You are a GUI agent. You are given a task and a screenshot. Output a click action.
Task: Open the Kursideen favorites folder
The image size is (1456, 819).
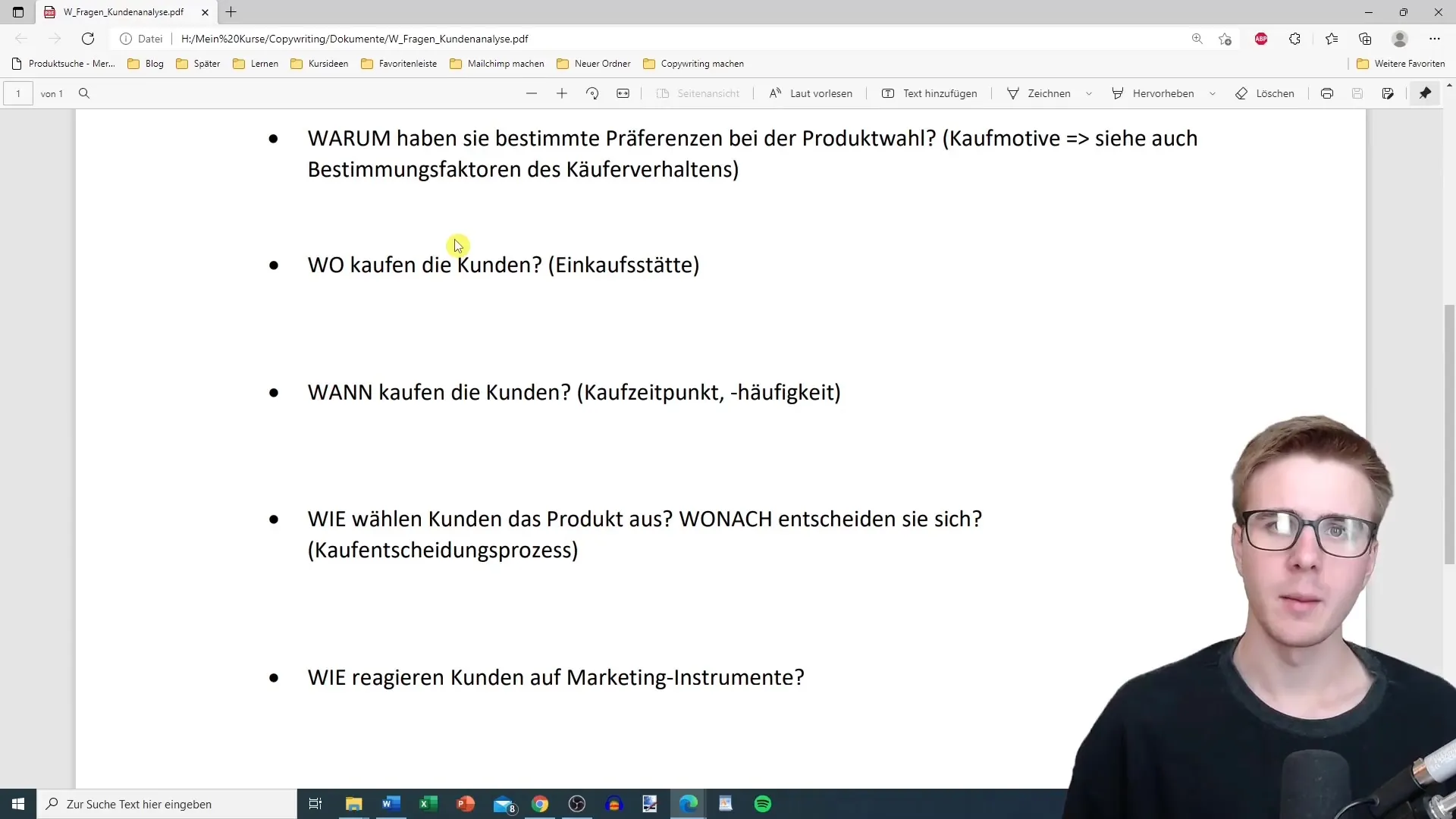(x=319, y=64)
